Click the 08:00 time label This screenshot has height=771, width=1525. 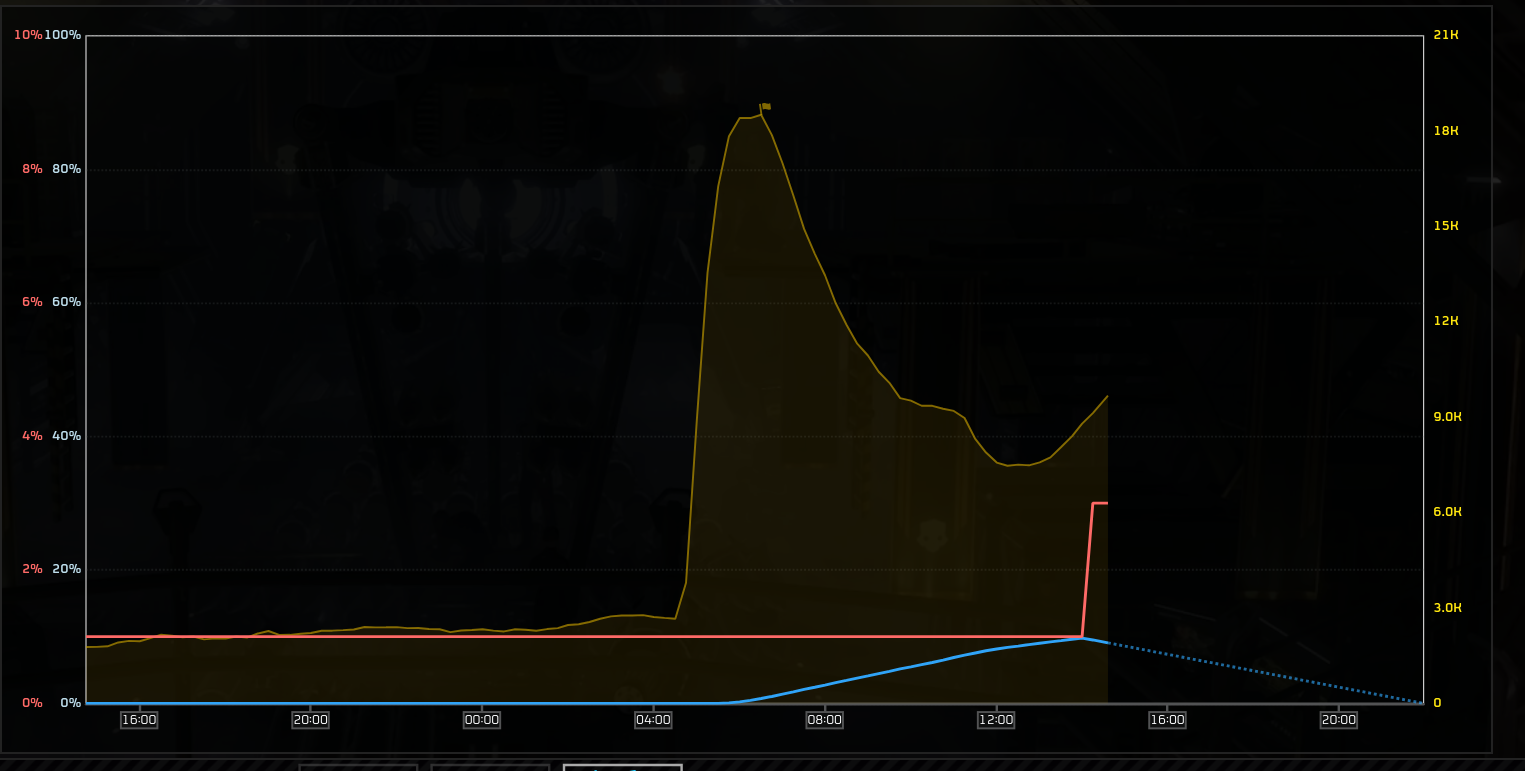coord(825,720)
